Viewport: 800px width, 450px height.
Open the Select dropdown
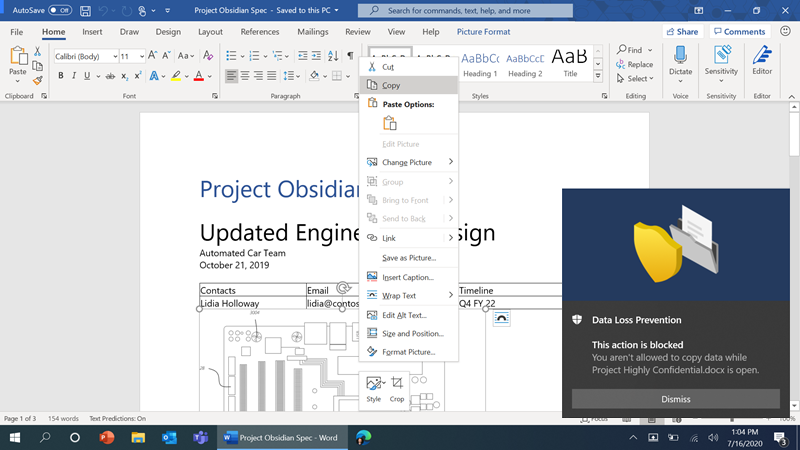[635, 79]
